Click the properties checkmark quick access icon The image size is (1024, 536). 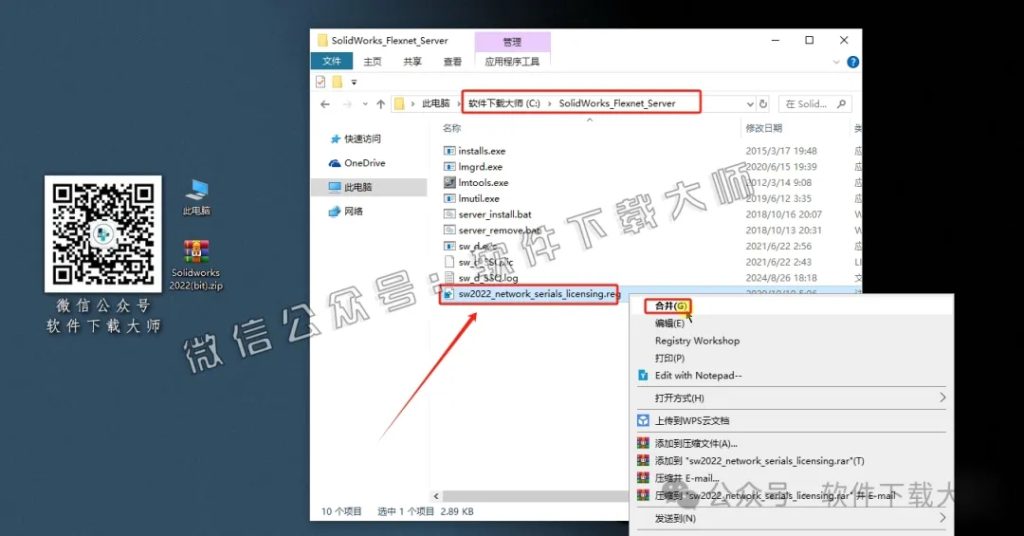(320, 82)
